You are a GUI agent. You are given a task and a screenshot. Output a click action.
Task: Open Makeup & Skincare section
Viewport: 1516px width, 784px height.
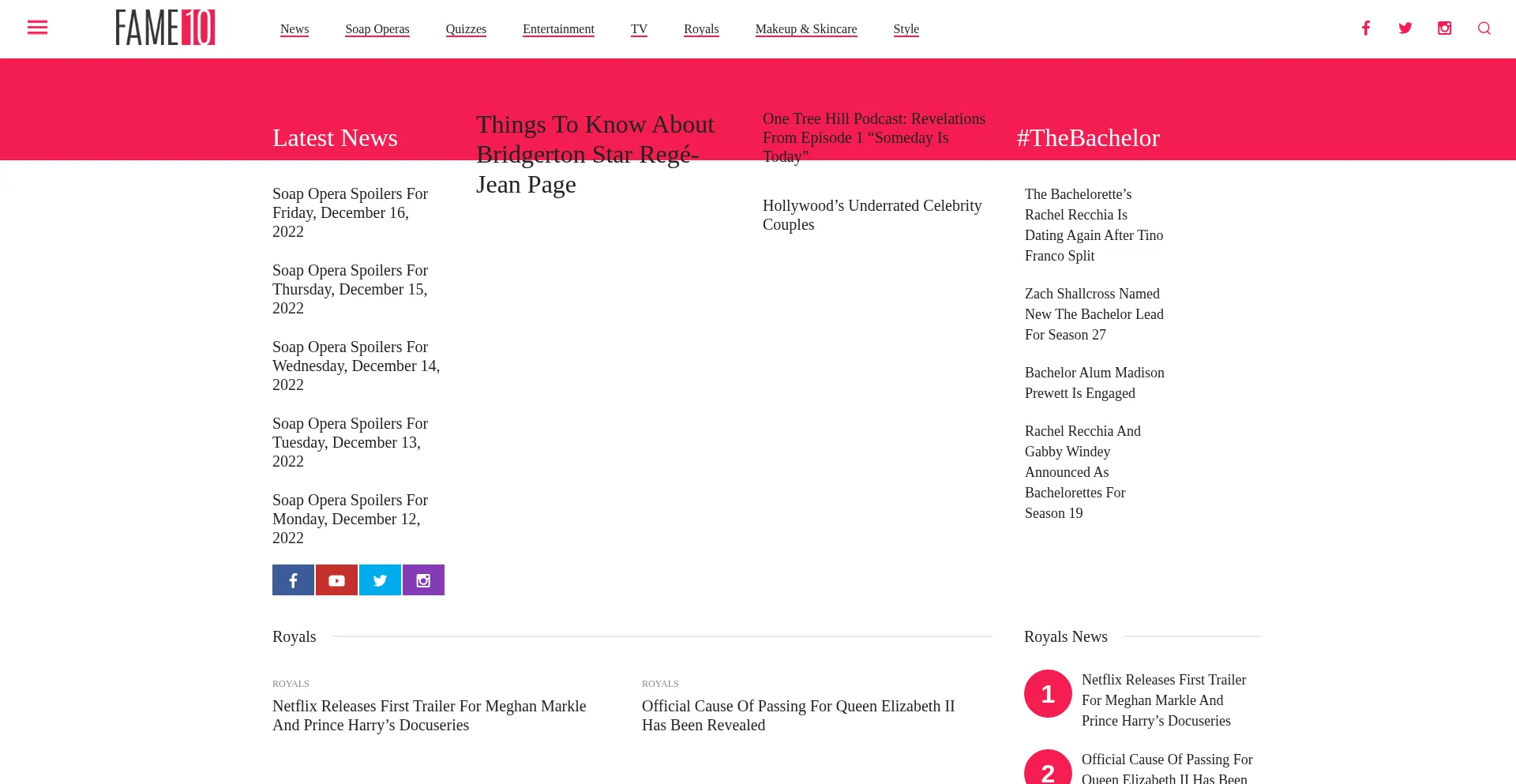click(x=805, y=29)
